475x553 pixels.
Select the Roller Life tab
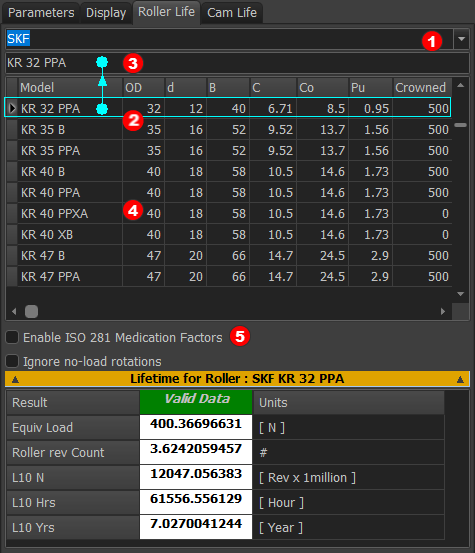tap(166, 12)
